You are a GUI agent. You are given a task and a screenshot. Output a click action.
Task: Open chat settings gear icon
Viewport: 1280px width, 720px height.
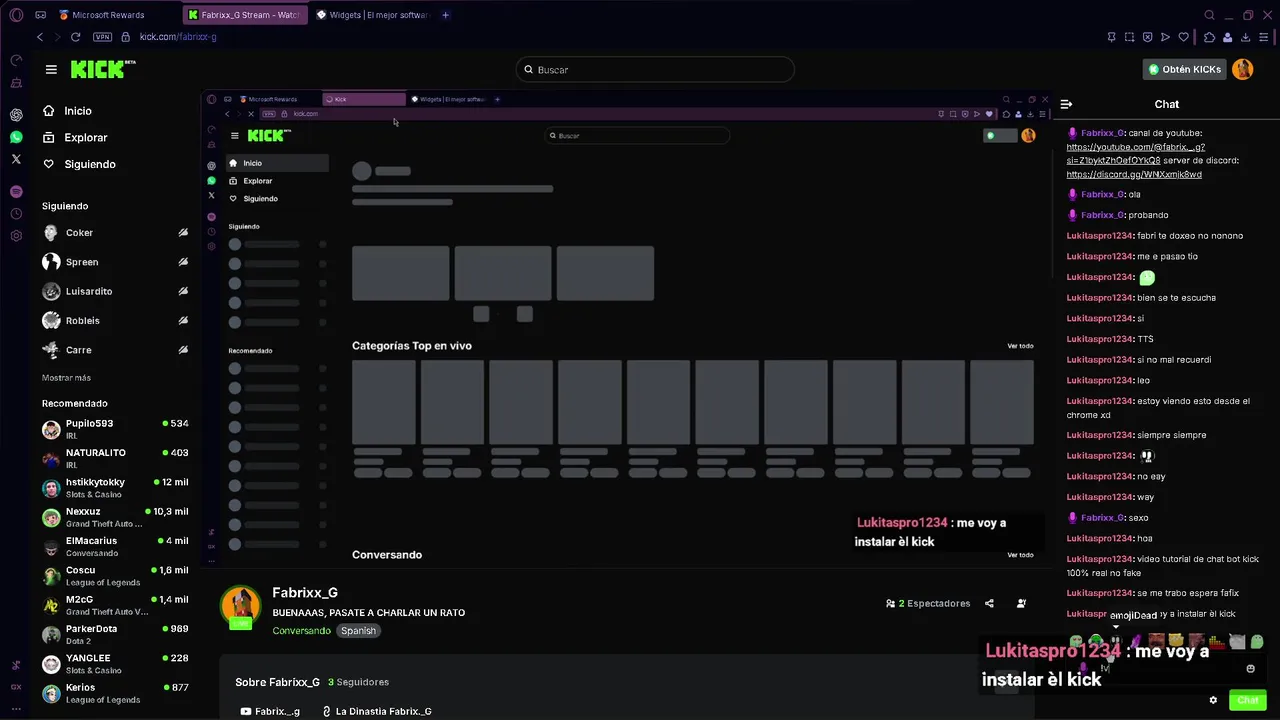[1213, 700]
